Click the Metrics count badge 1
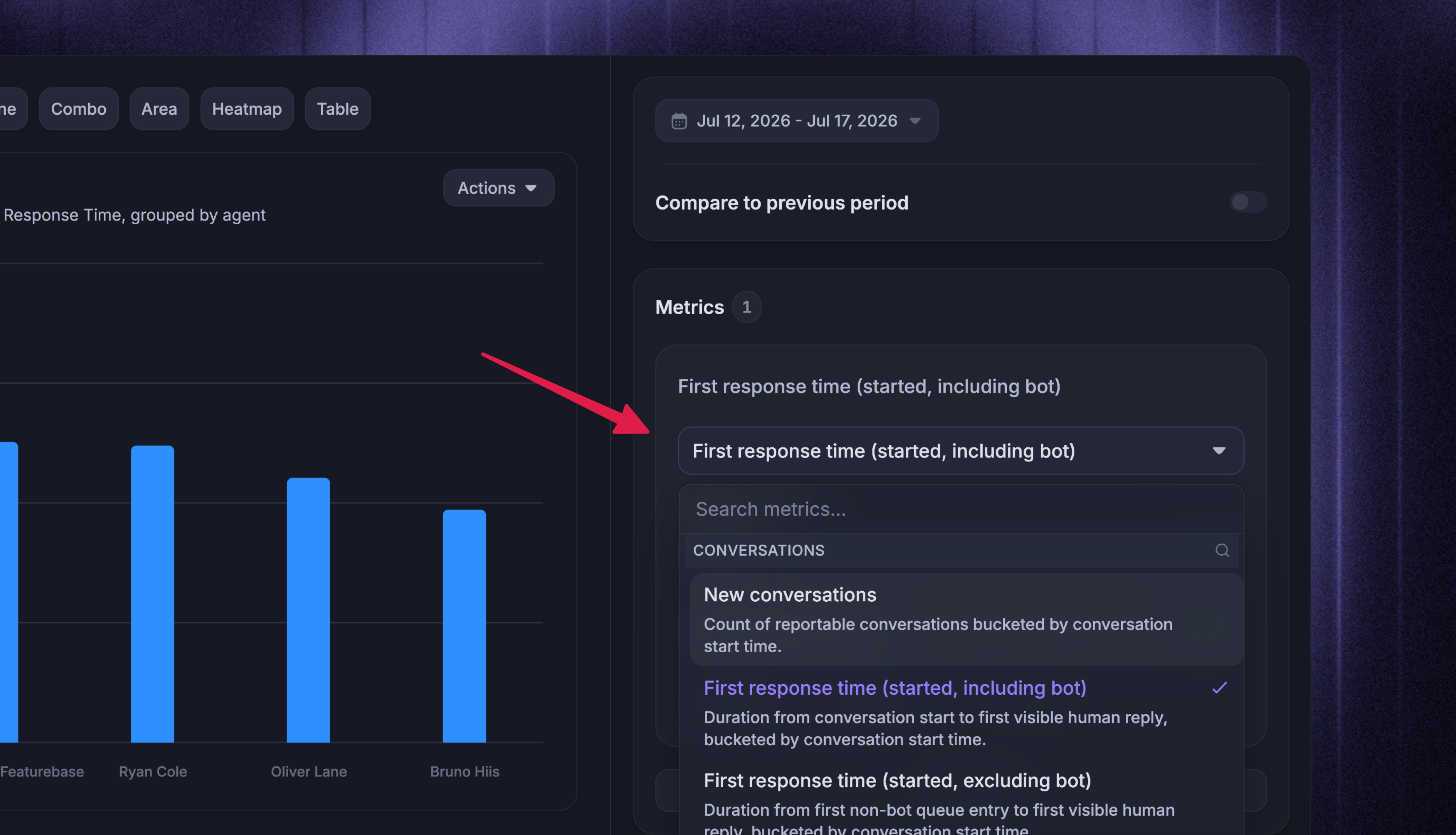 tap(746, 307)
